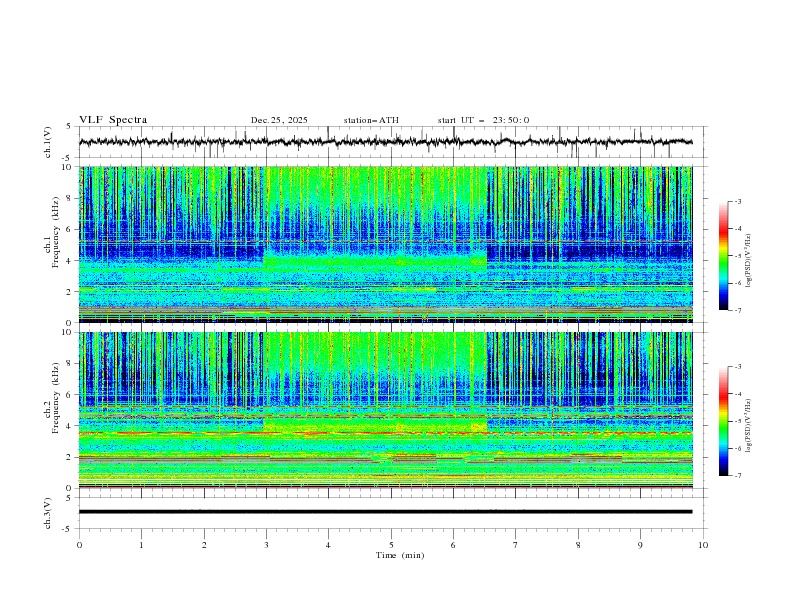The height and width of the screenshot is (612, 792).
Task: Click the ch.1 spectrogram at 4 kHz band
Action: click(375, 261)
